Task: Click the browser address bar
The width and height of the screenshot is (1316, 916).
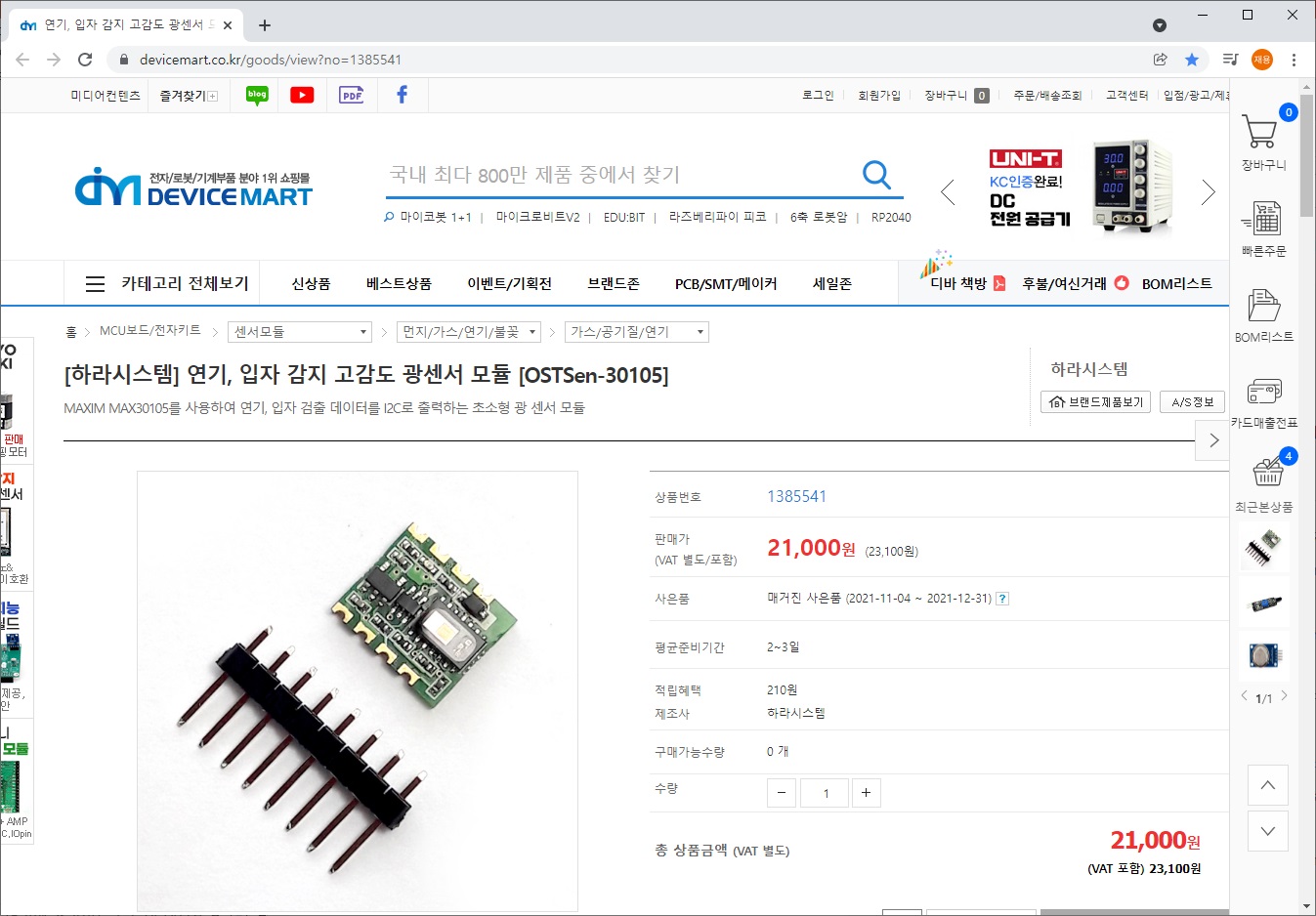Action: point(625,60)
